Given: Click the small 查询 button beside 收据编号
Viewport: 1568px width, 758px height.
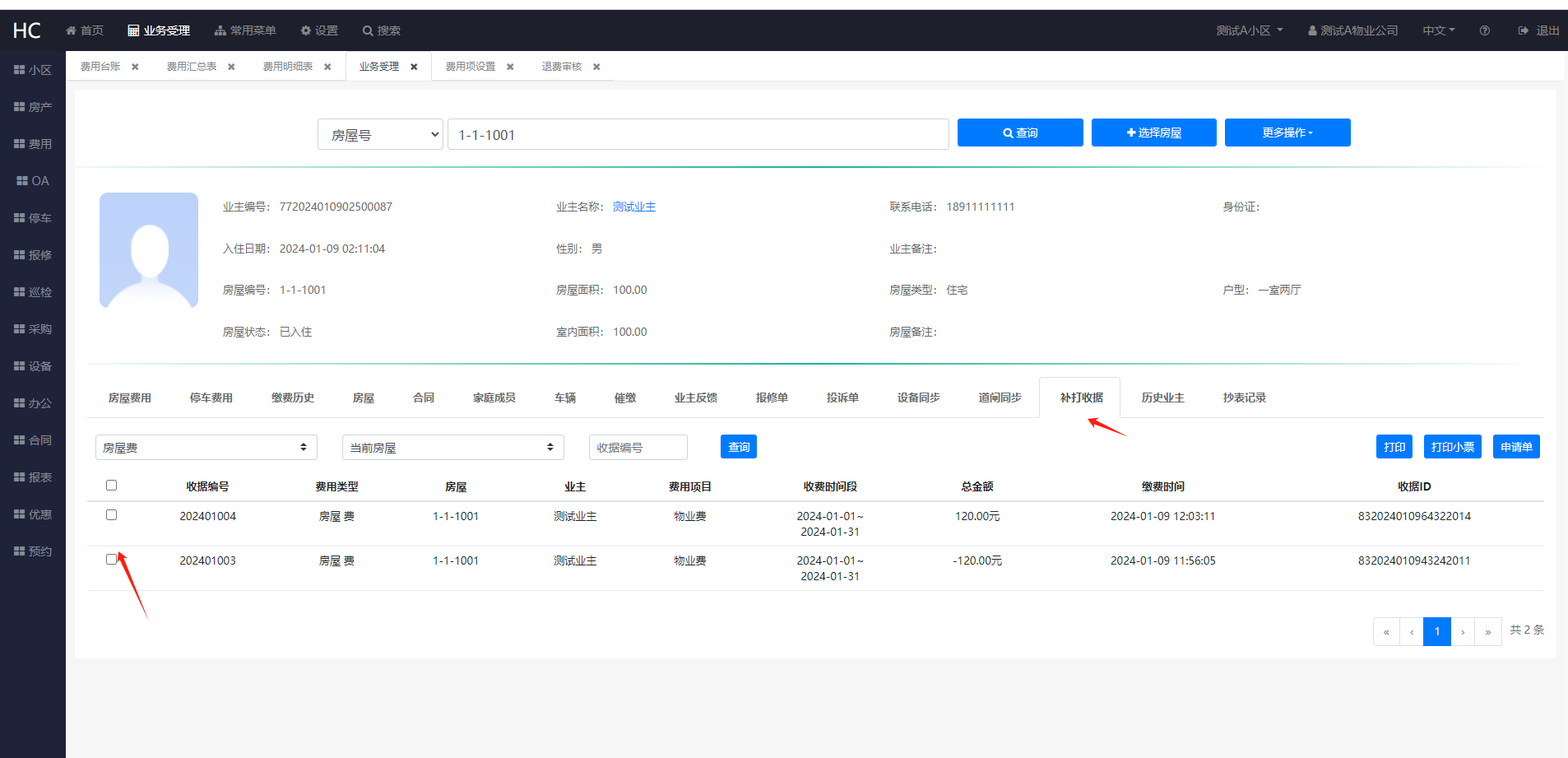Looking at the screenshot, I should 739,446.
